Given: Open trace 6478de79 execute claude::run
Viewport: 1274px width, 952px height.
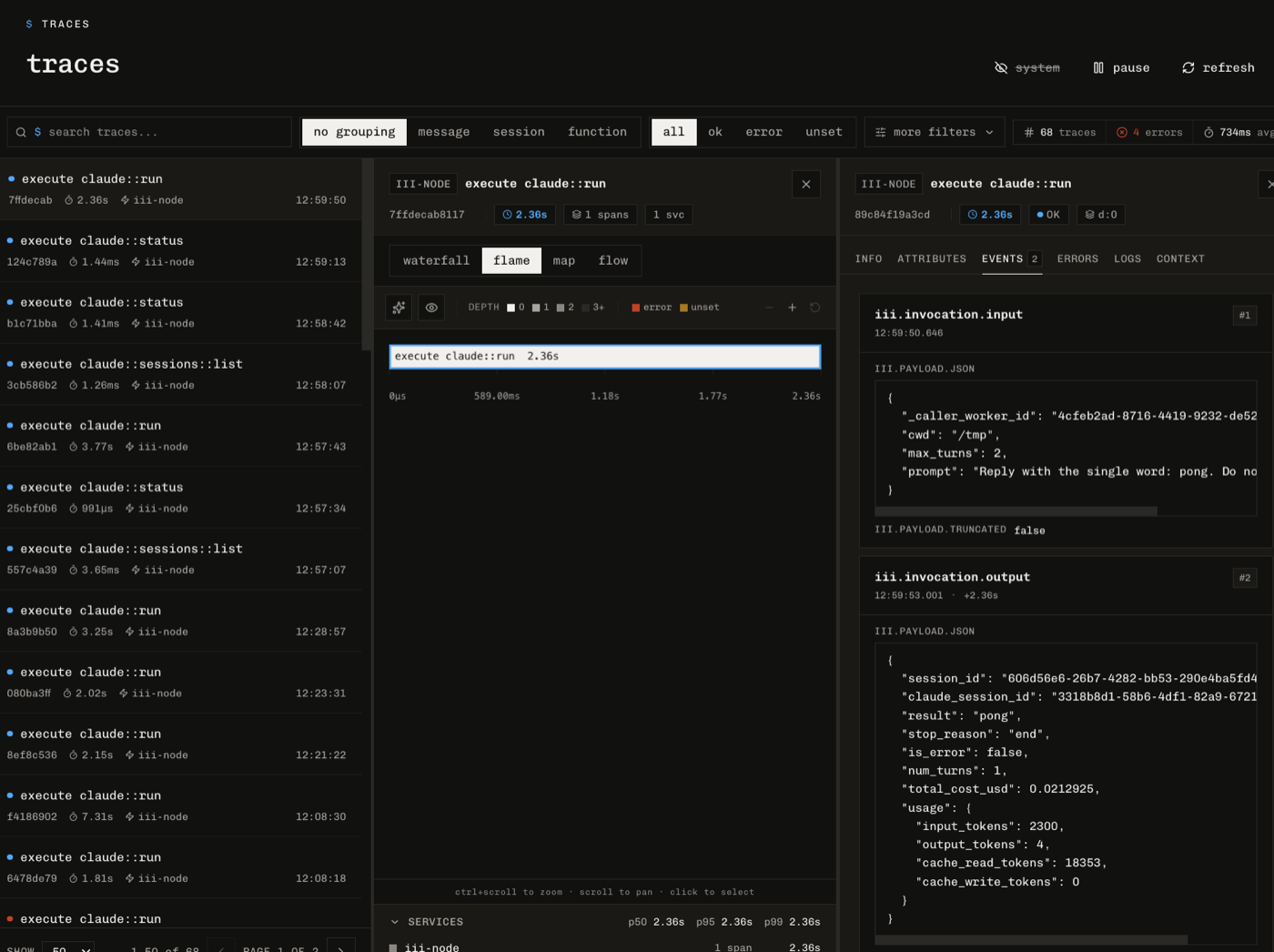Looking at the screenshot, I should click(181, 867).
